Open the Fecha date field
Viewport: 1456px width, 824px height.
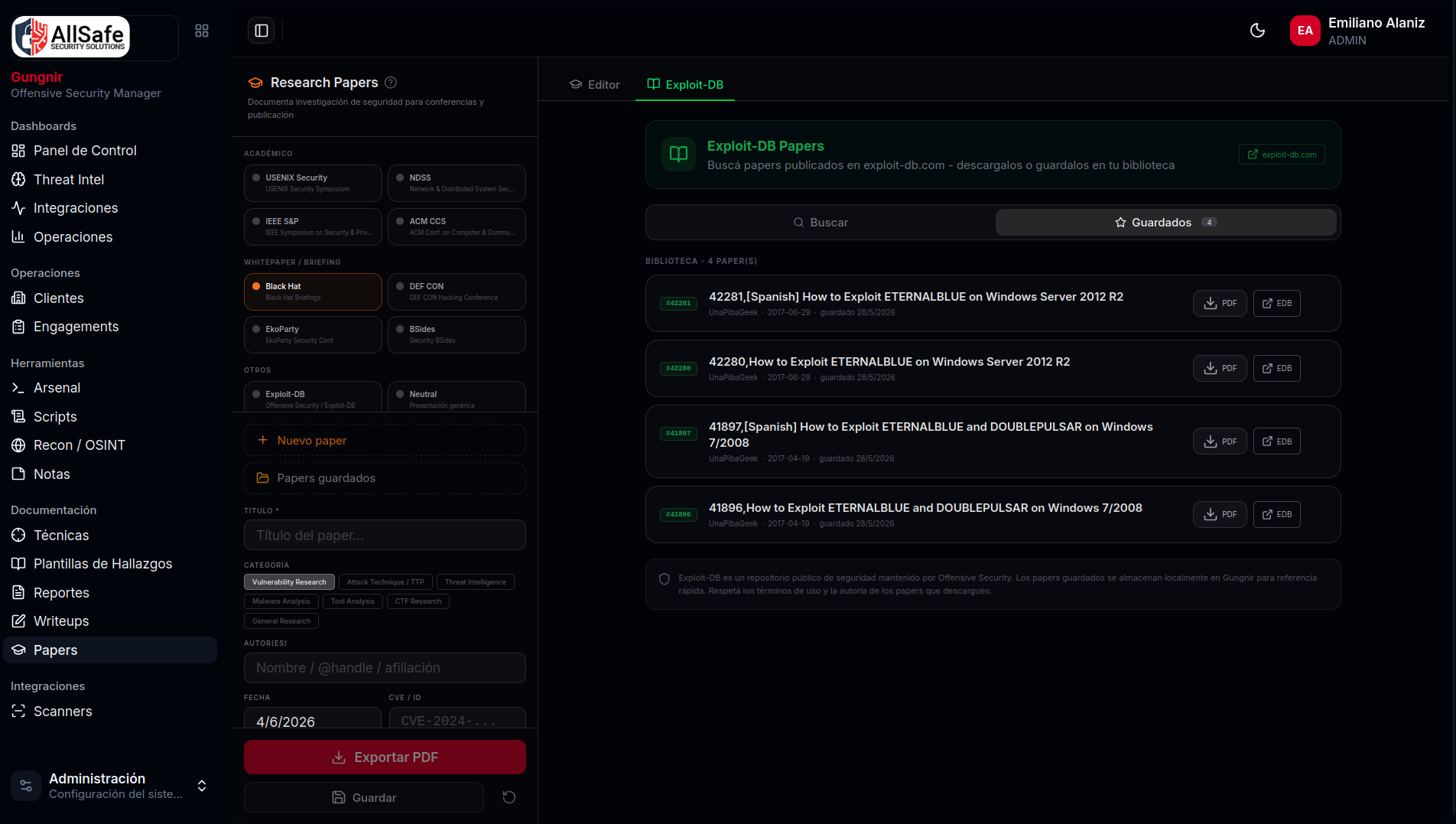pos(313,719)
